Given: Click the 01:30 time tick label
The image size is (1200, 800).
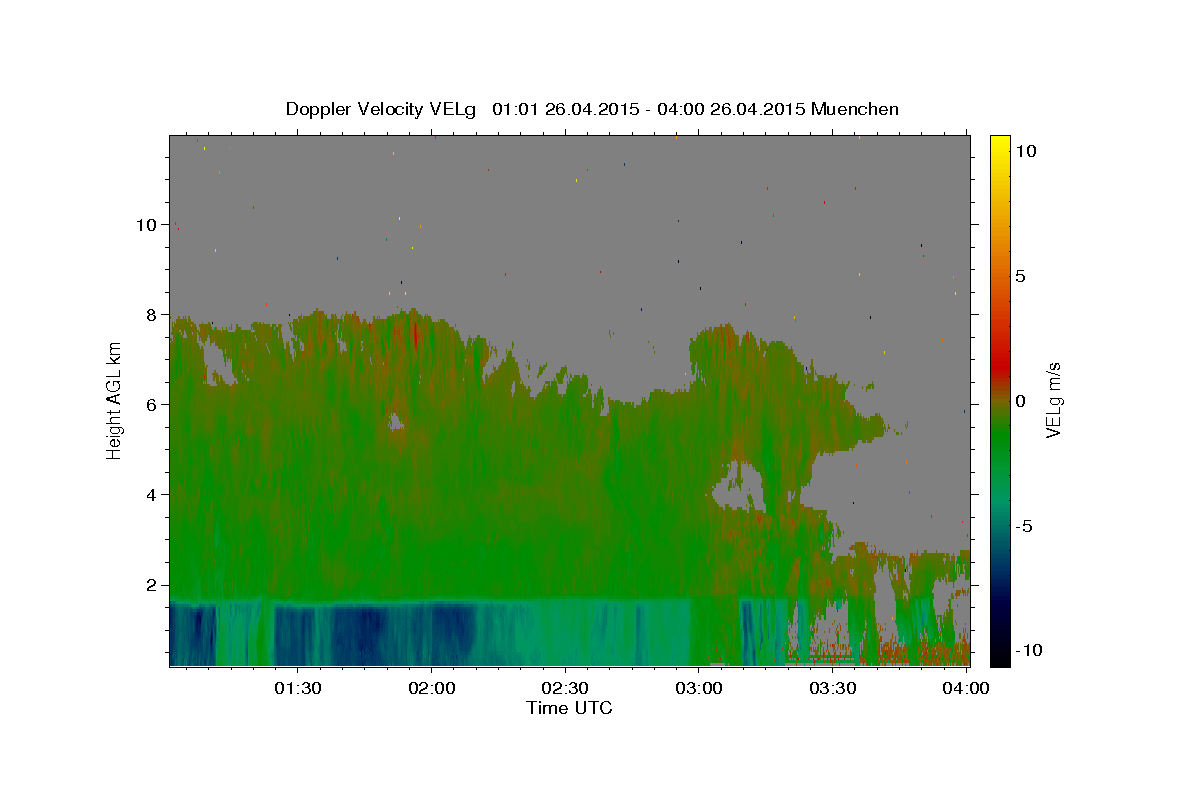Looking at the screenshot, I should tap(298, 688).
